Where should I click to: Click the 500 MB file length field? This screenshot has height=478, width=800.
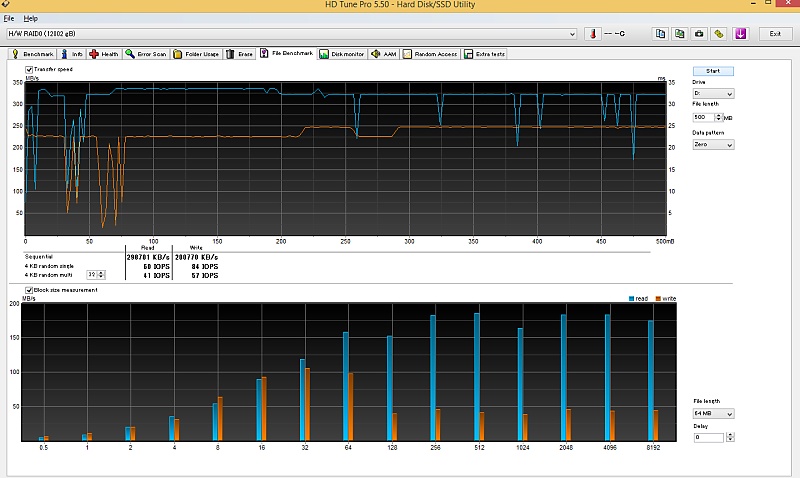[703, 117]
